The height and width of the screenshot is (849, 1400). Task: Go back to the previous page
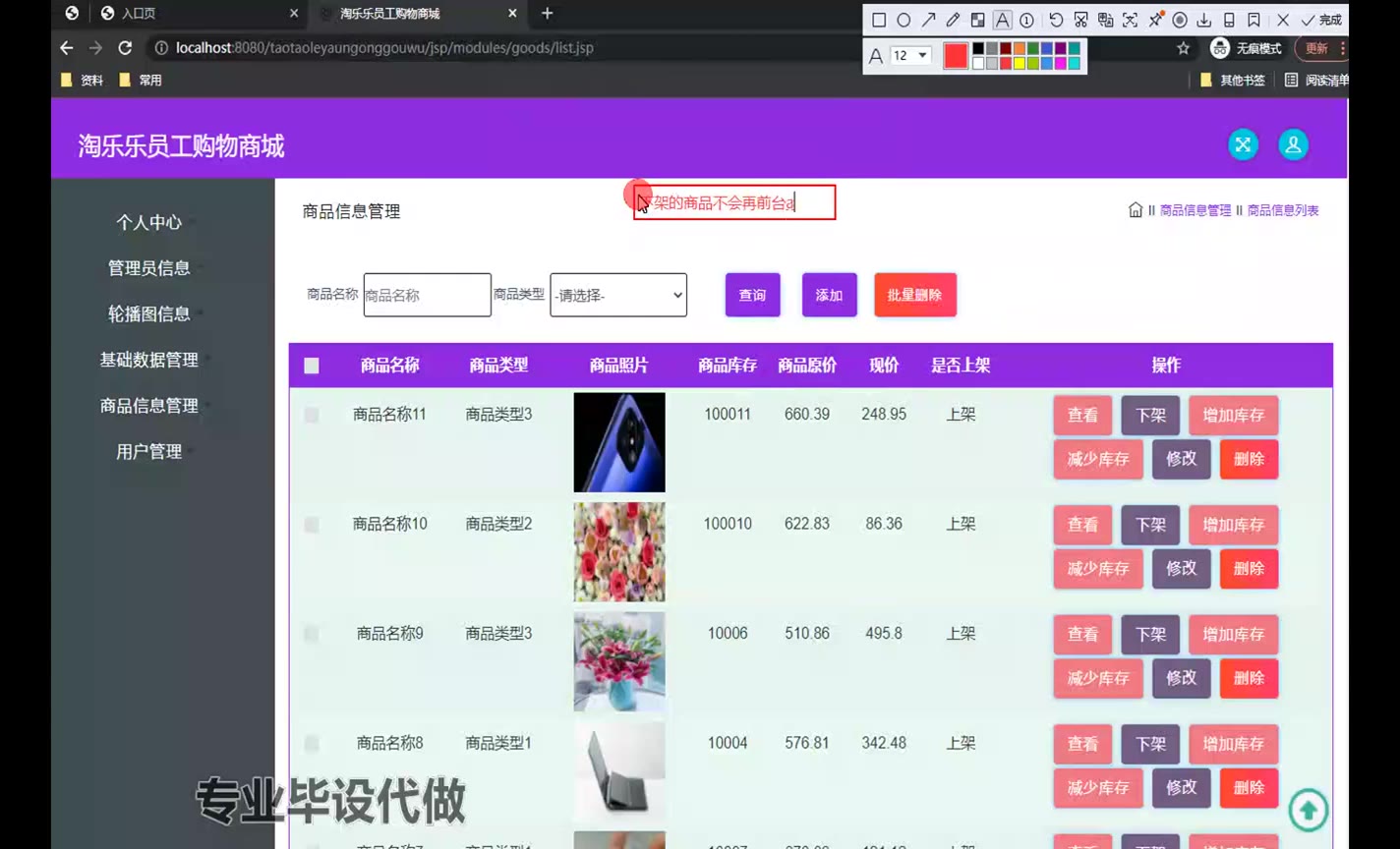[67, 47]
